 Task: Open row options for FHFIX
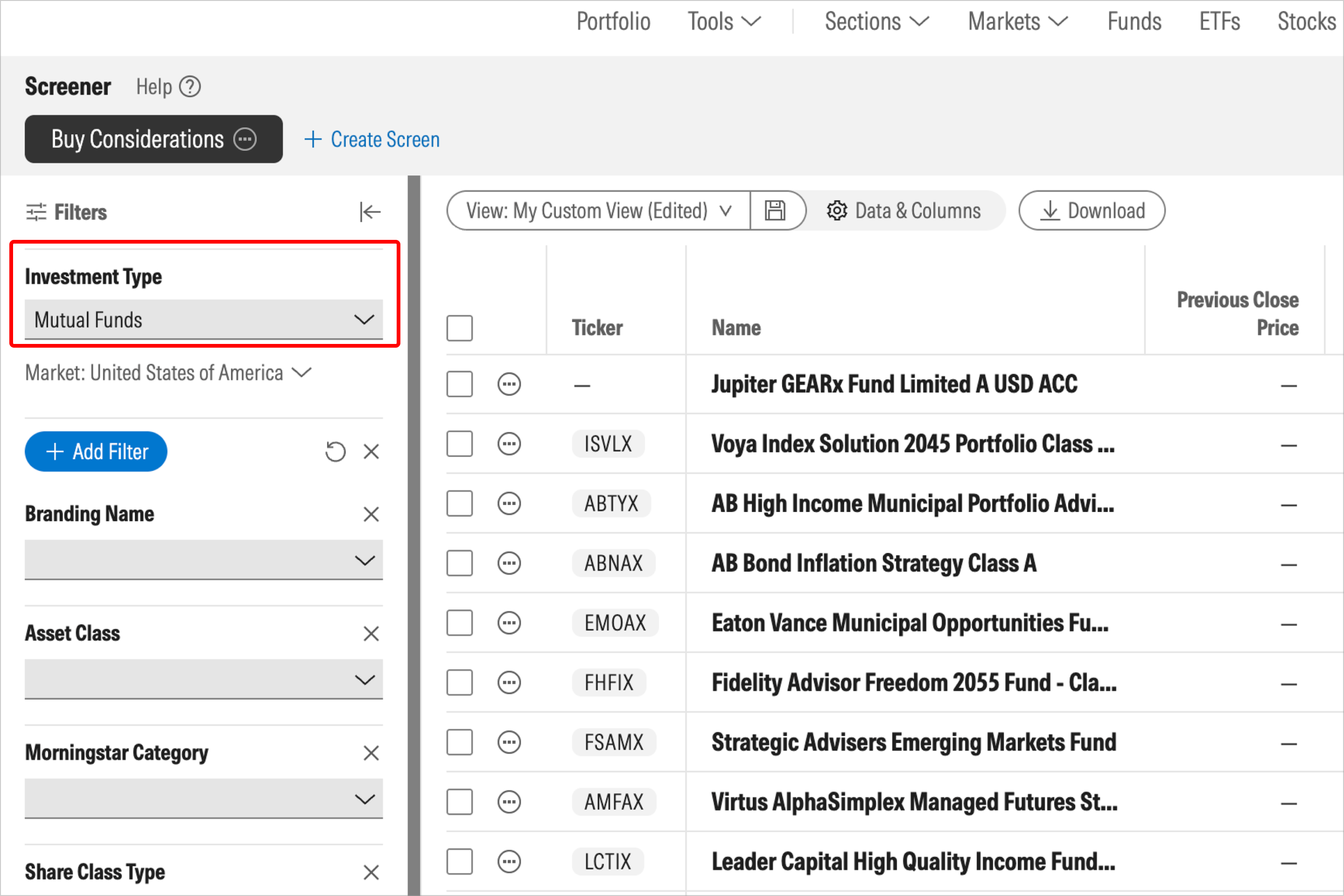pos(509,683)
